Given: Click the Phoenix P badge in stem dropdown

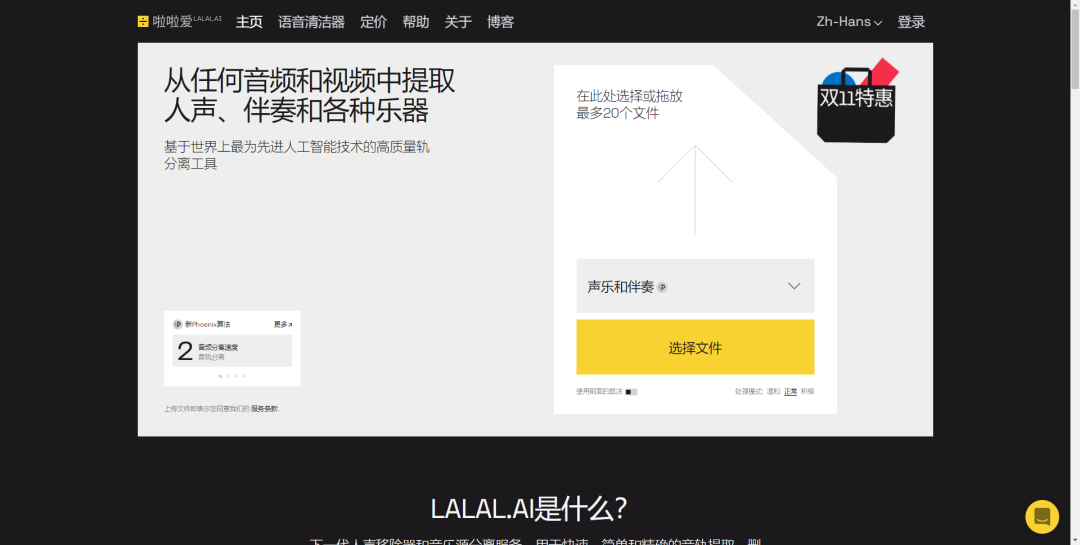Looking at the screenshot, I should (662, 287).
